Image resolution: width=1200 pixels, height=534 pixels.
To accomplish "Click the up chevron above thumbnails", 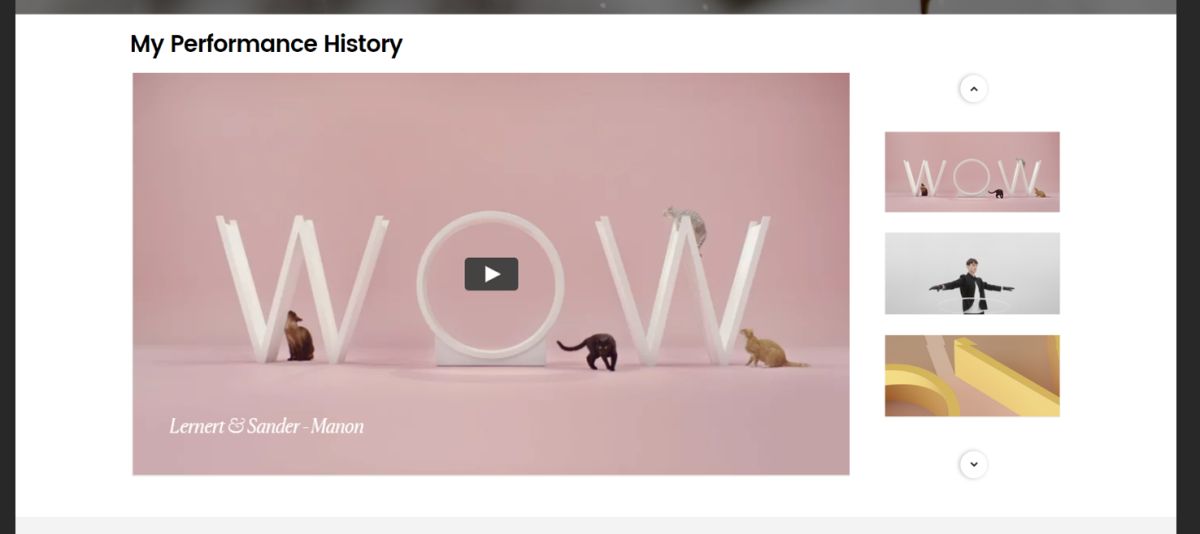I will pyautogui.click(x=973, y=89).
